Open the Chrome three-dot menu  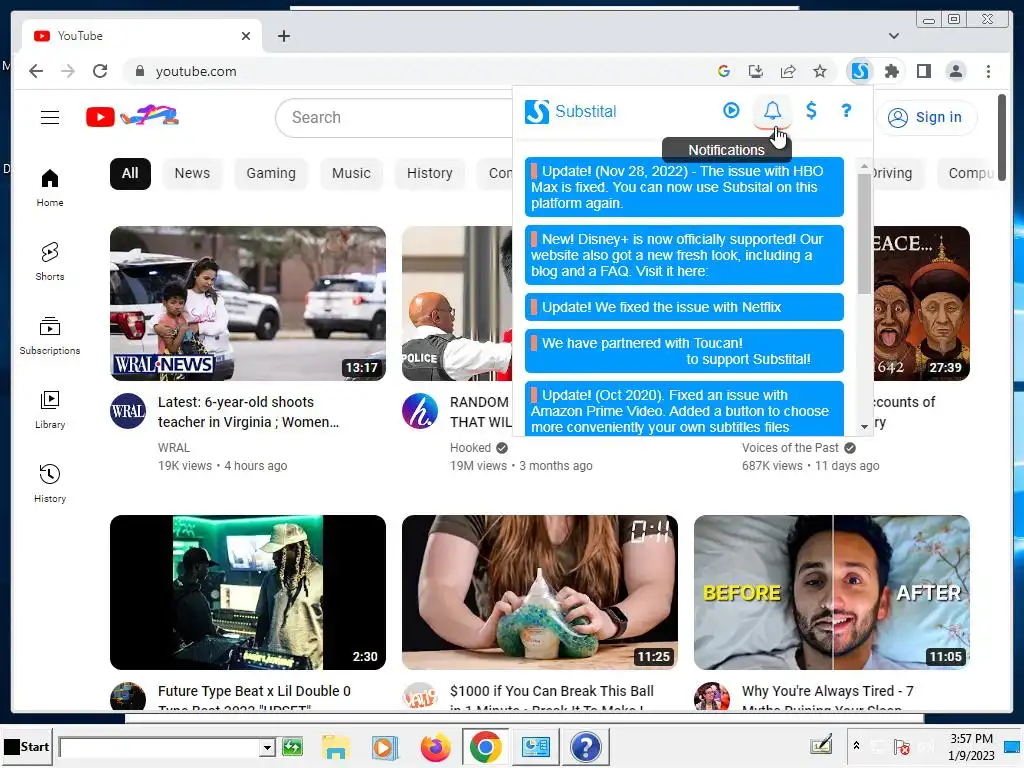[x=988, y=71]
